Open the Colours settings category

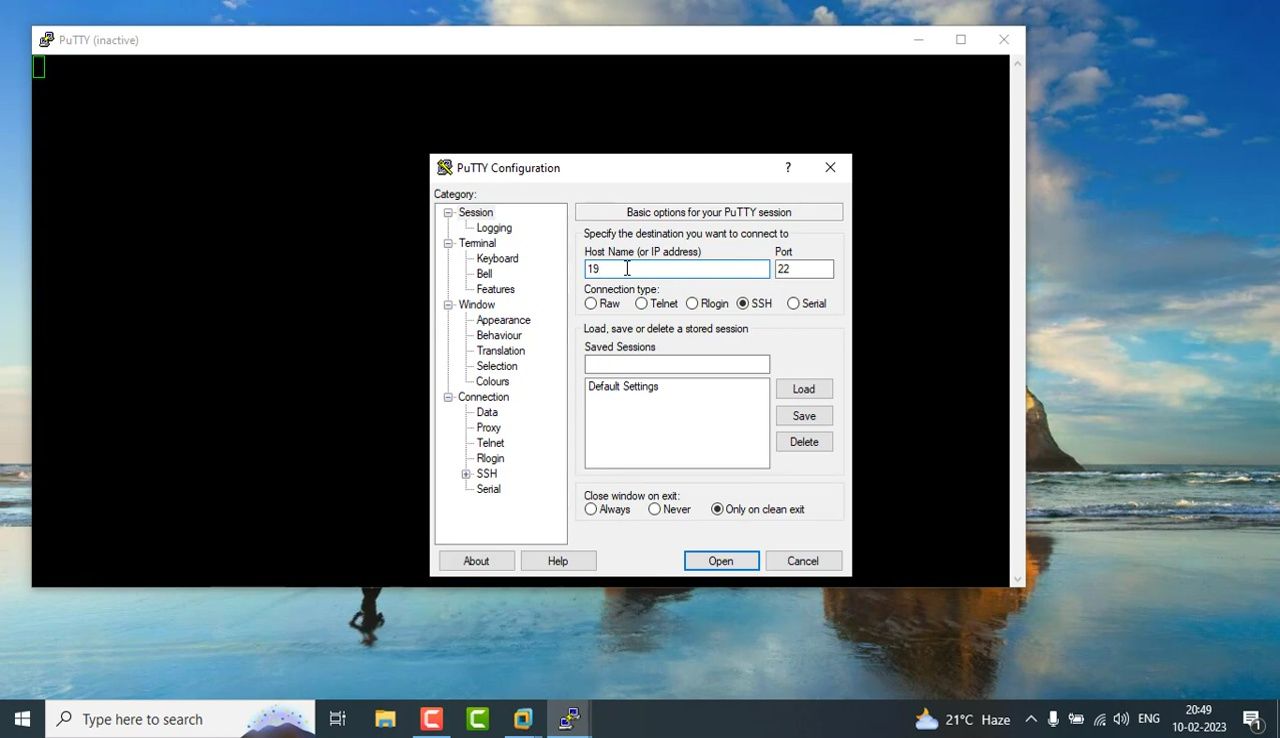[492, 381]
